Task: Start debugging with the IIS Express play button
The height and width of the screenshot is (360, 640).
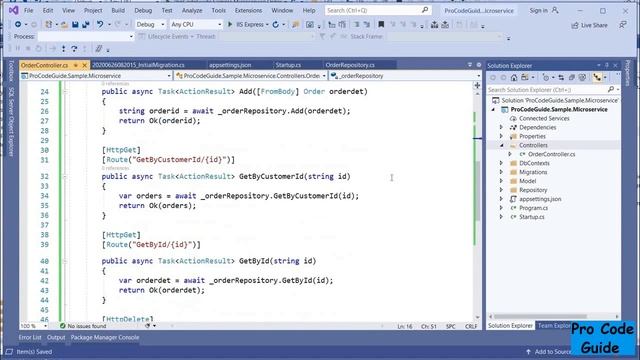Action: (230, 24)
